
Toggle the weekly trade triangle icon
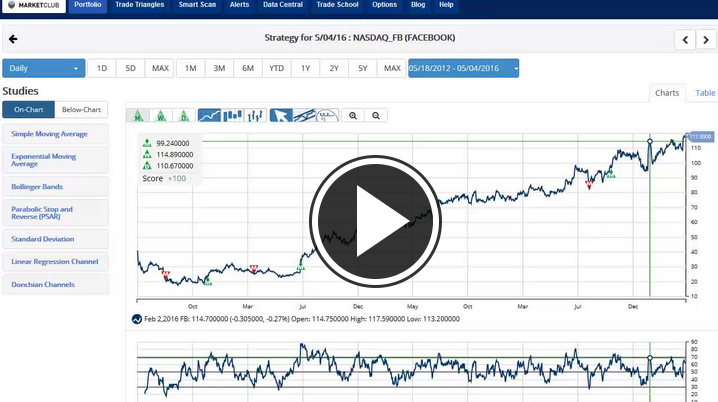pos(161,116)
